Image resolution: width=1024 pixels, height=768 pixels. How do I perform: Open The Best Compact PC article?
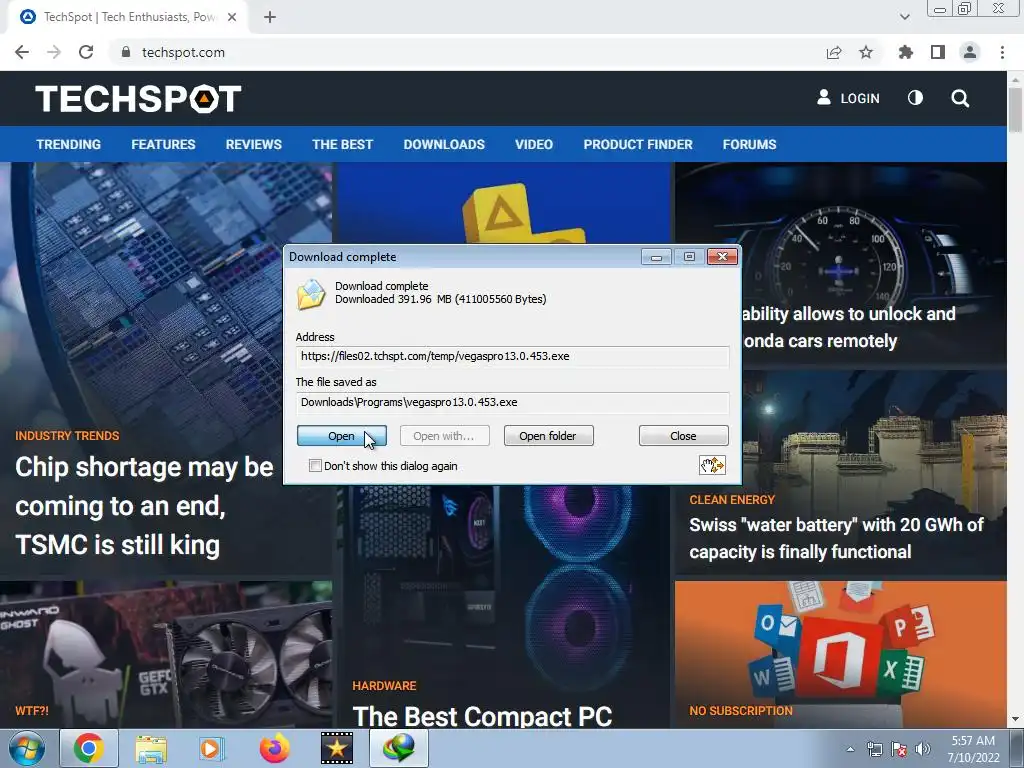tap(482, 716)
